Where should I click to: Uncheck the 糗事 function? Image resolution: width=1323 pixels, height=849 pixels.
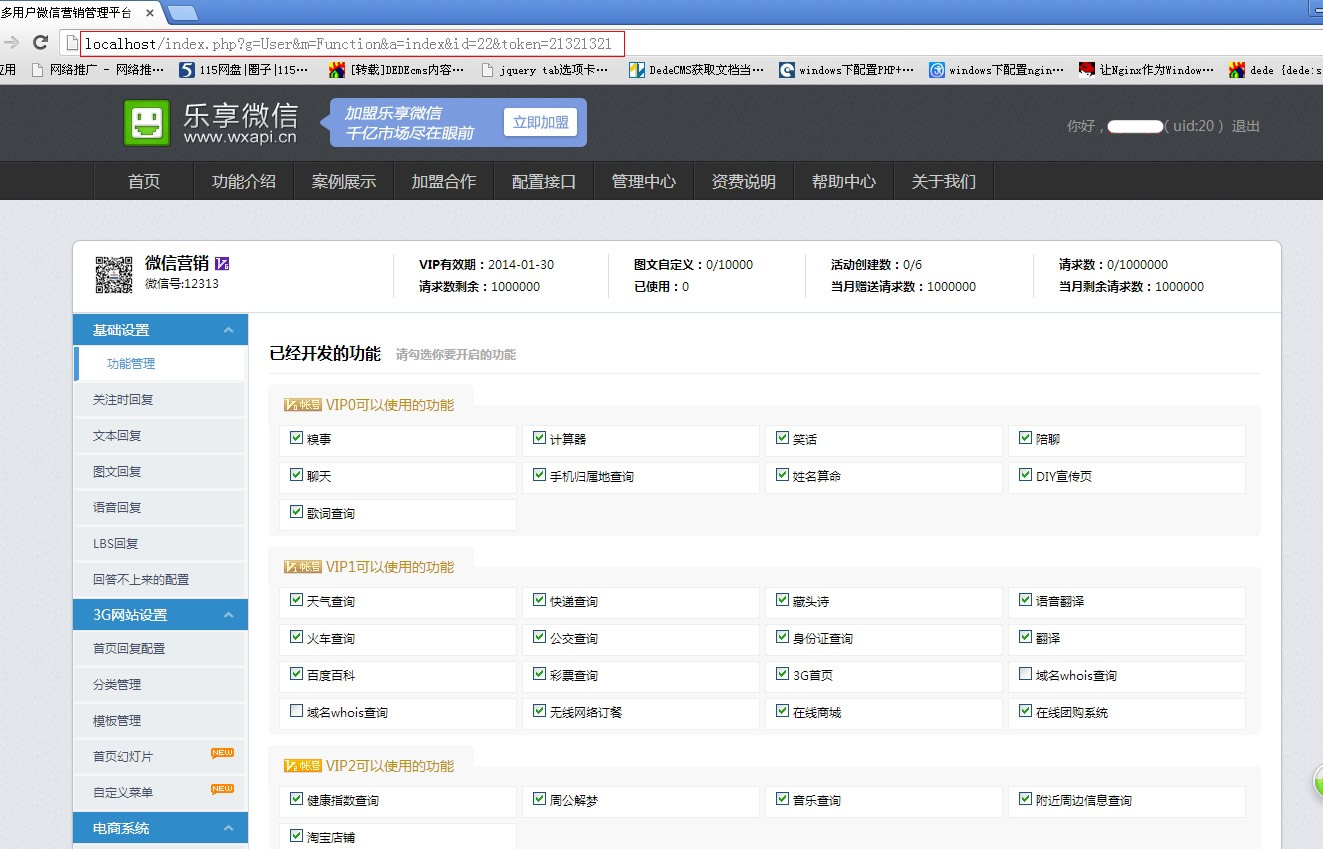(296, 438)
